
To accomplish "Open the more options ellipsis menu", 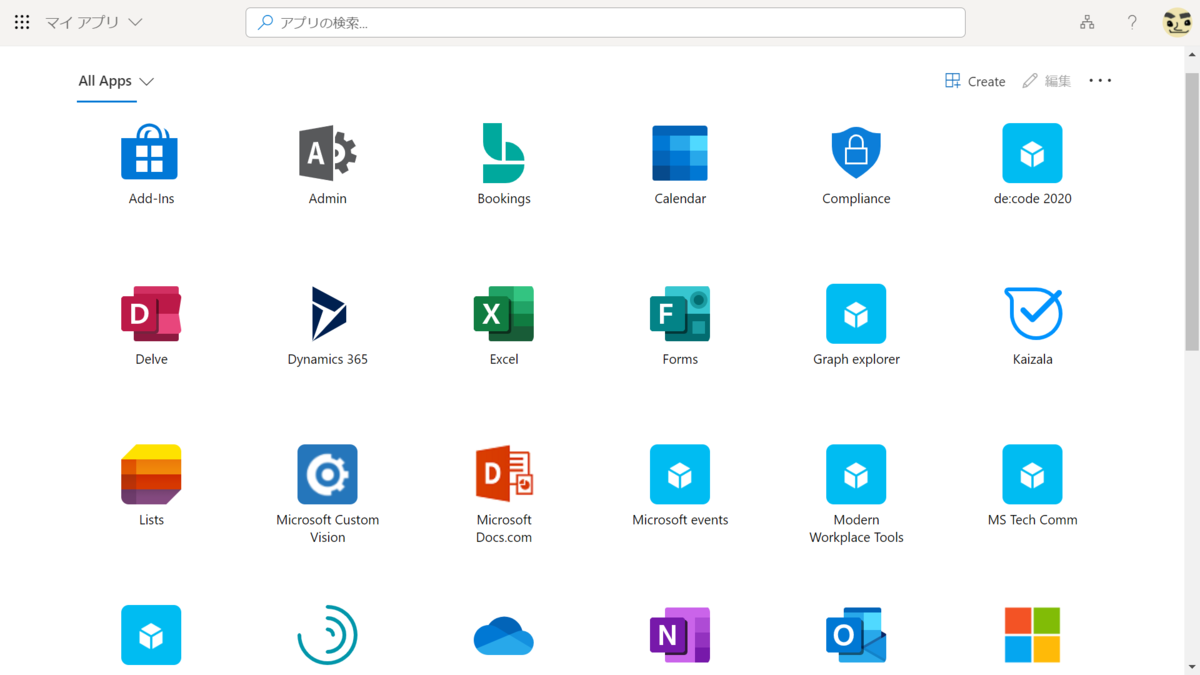I will [x=1100, y=81].
